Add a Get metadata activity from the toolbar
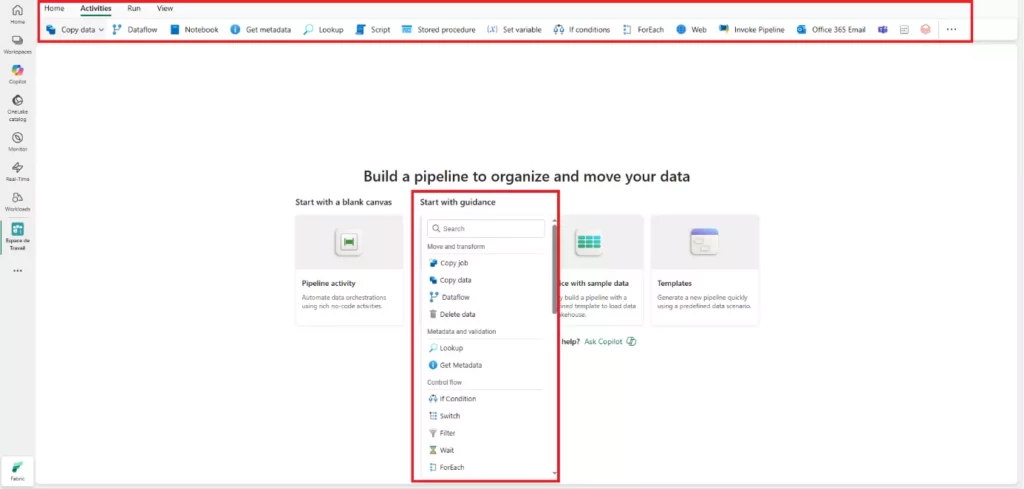This screenshot has height=489, width=1024. [261, 29]
